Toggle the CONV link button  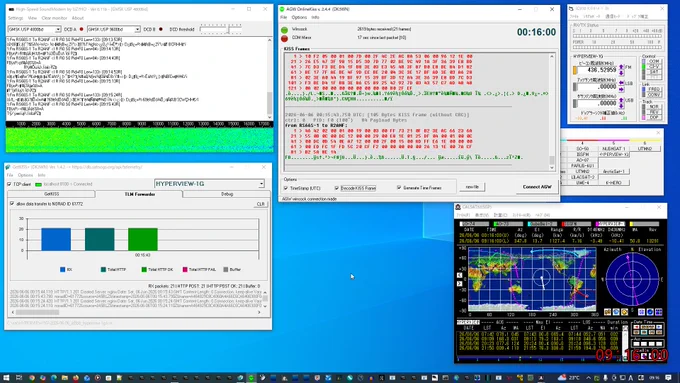(654, 95)
